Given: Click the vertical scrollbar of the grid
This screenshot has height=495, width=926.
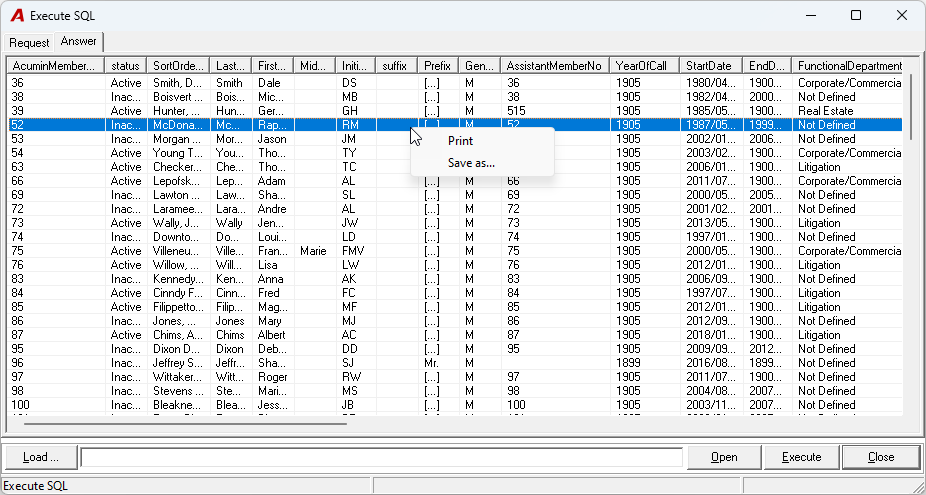Looking at the screenshot, I should pos(911,107).
